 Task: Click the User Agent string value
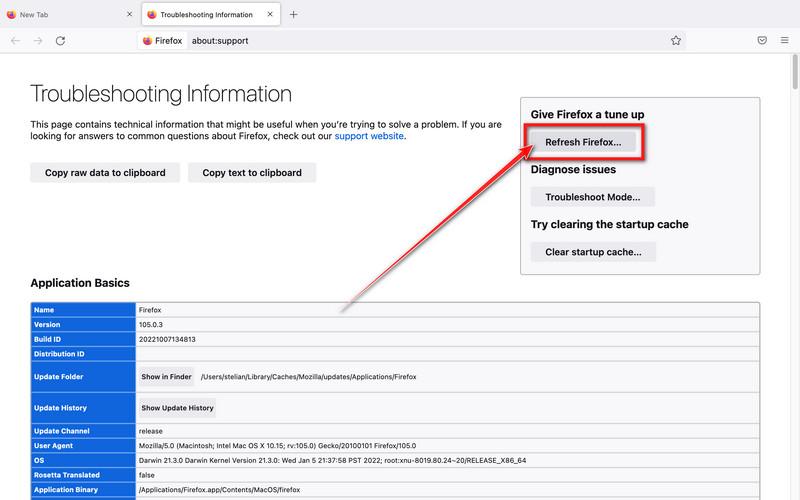(278, 445)
